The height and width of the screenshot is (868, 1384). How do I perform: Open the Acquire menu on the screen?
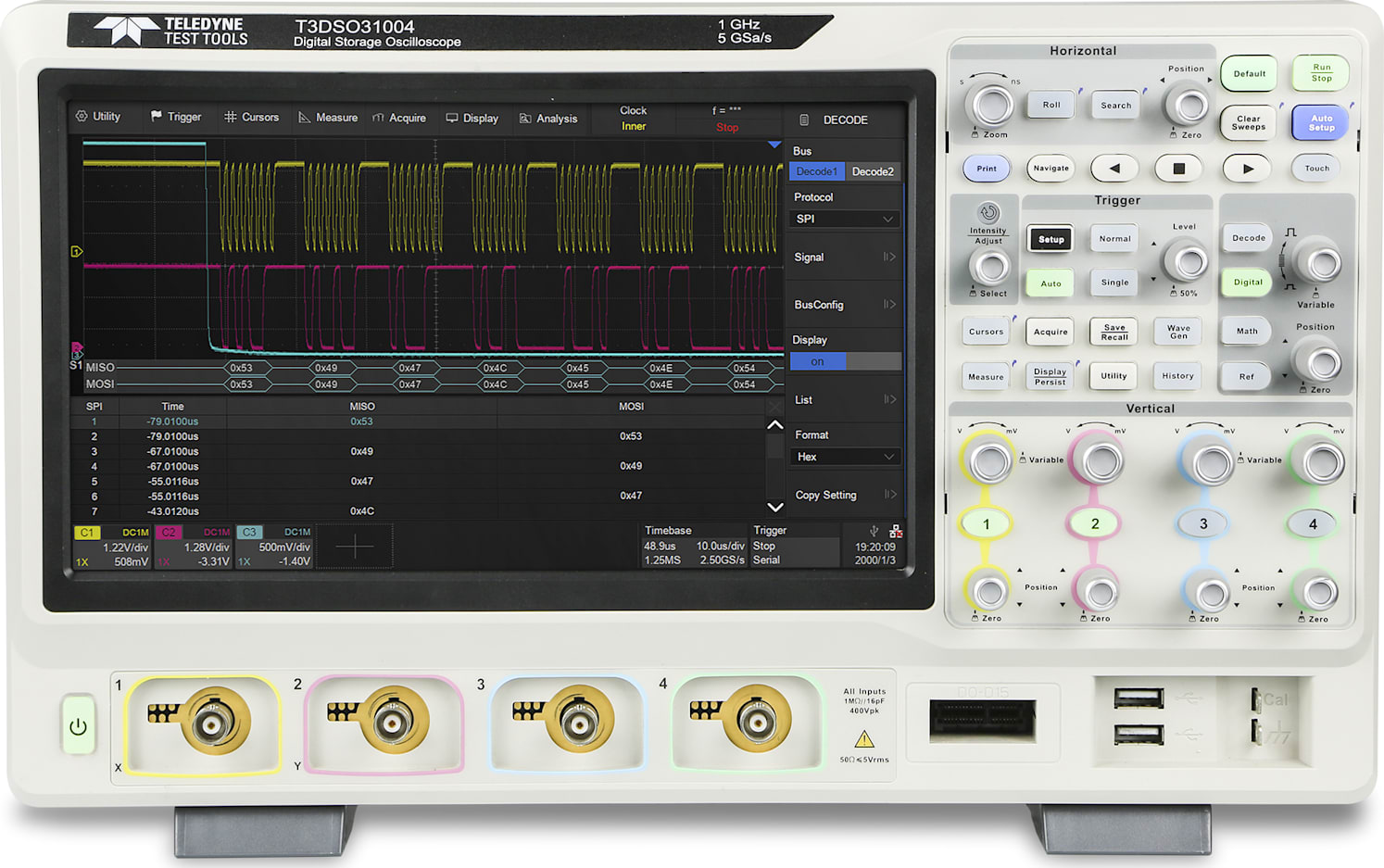point(399,118)
